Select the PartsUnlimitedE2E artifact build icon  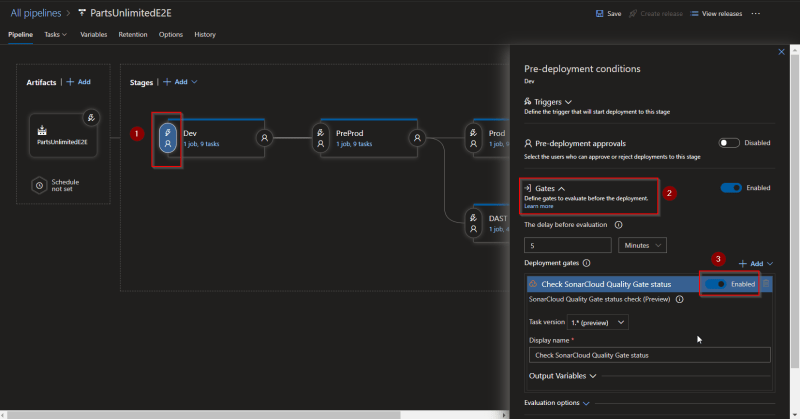pyautogui.click(x=42, y=131)
